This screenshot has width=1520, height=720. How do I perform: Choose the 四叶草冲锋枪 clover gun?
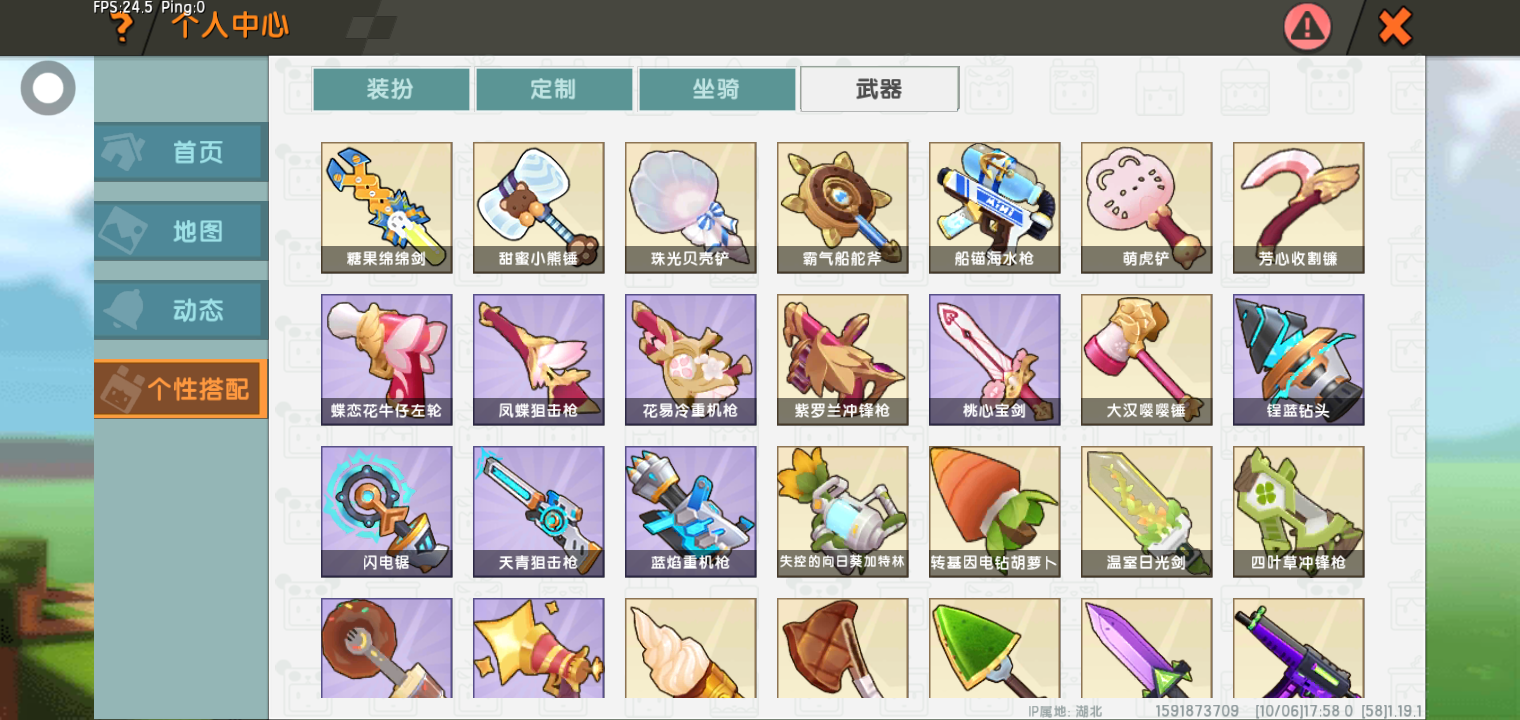click(1299, 511)
